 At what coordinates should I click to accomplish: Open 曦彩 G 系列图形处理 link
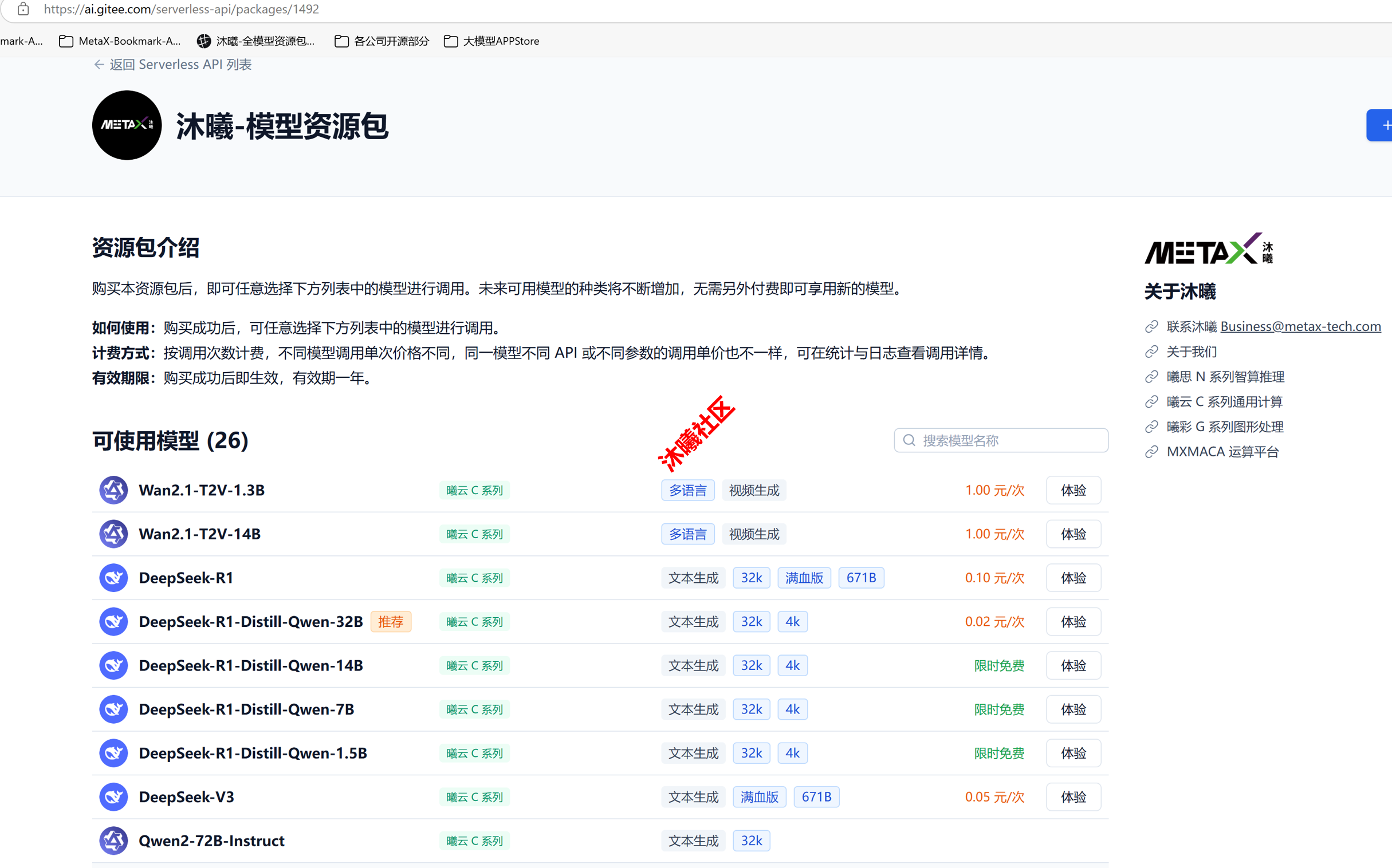pyautogui.click(x=1225, y=427)
